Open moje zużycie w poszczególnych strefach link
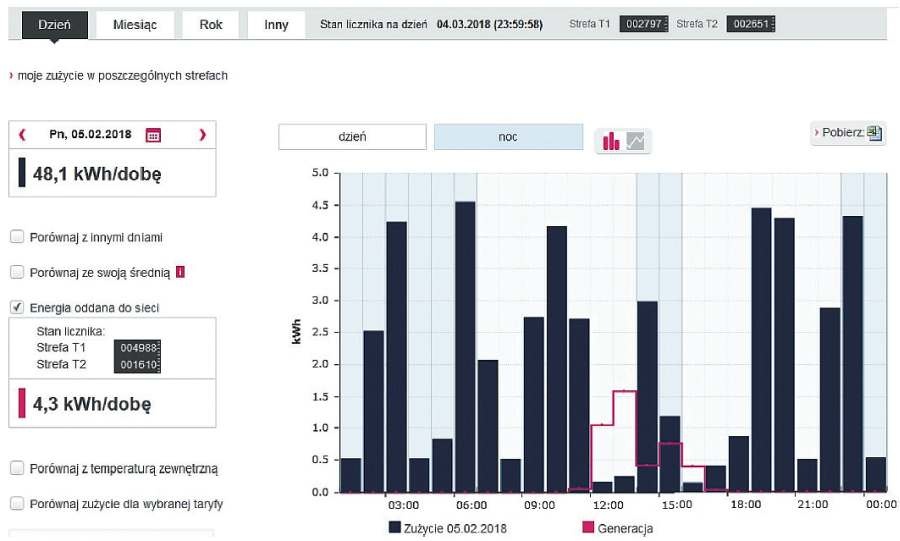This screenshot has height=541, width=900. (x=122, y=76)
